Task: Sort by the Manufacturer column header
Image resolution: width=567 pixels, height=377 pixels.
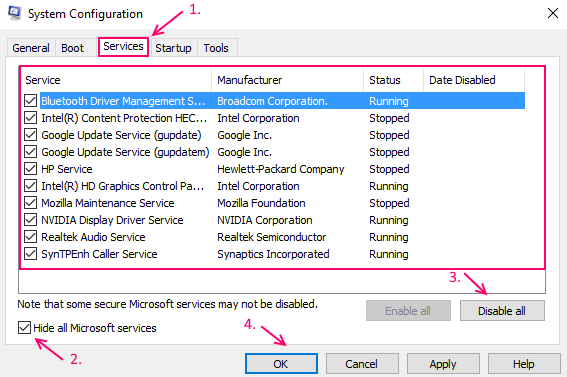Action: point(288,80)
